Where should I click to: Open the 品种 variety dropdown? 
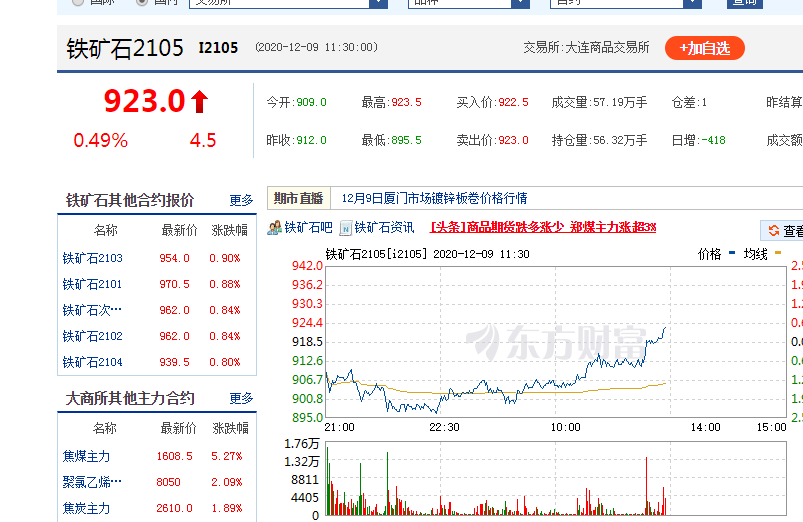tap(469, 3)
